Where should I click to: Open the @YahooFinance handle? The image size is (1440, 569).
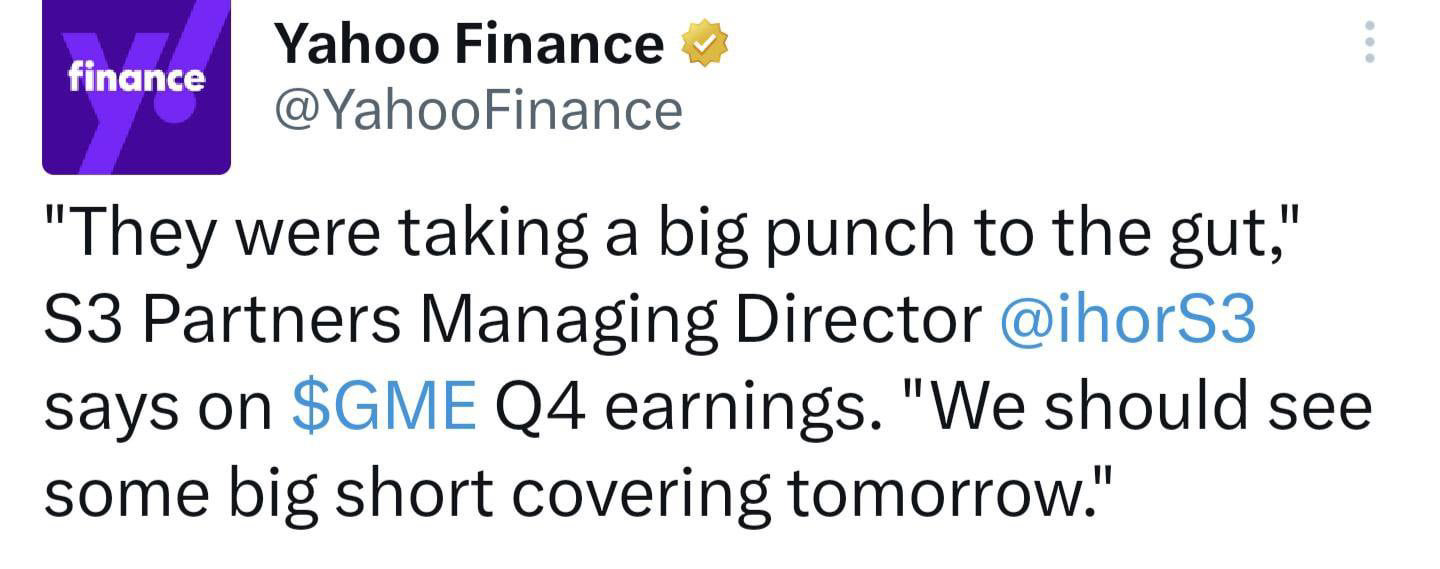[x=478, y=110]
